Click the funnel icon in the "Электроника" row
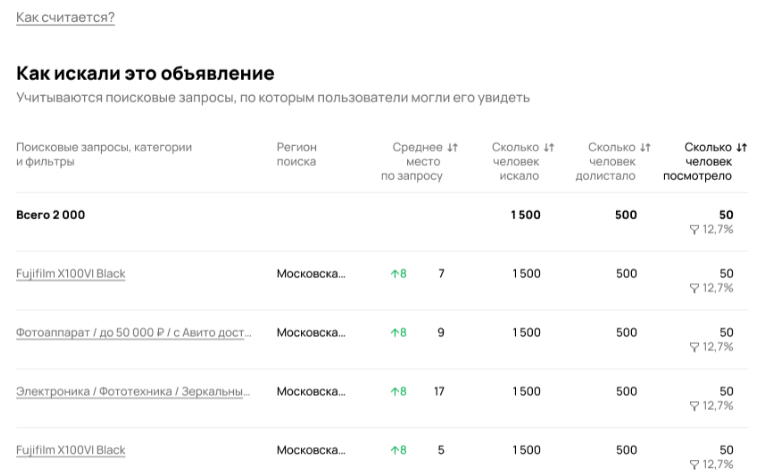 click(x=694, y=406)
